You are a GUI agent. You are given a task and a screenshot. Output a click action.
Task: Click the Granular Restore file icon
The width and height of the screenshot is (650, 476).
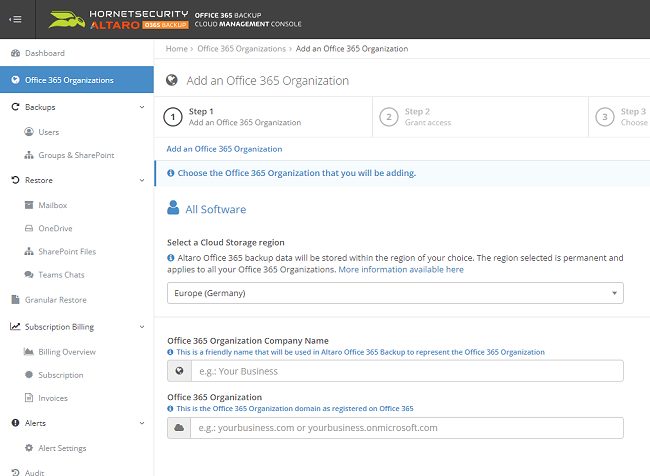[x=15, y=299]
